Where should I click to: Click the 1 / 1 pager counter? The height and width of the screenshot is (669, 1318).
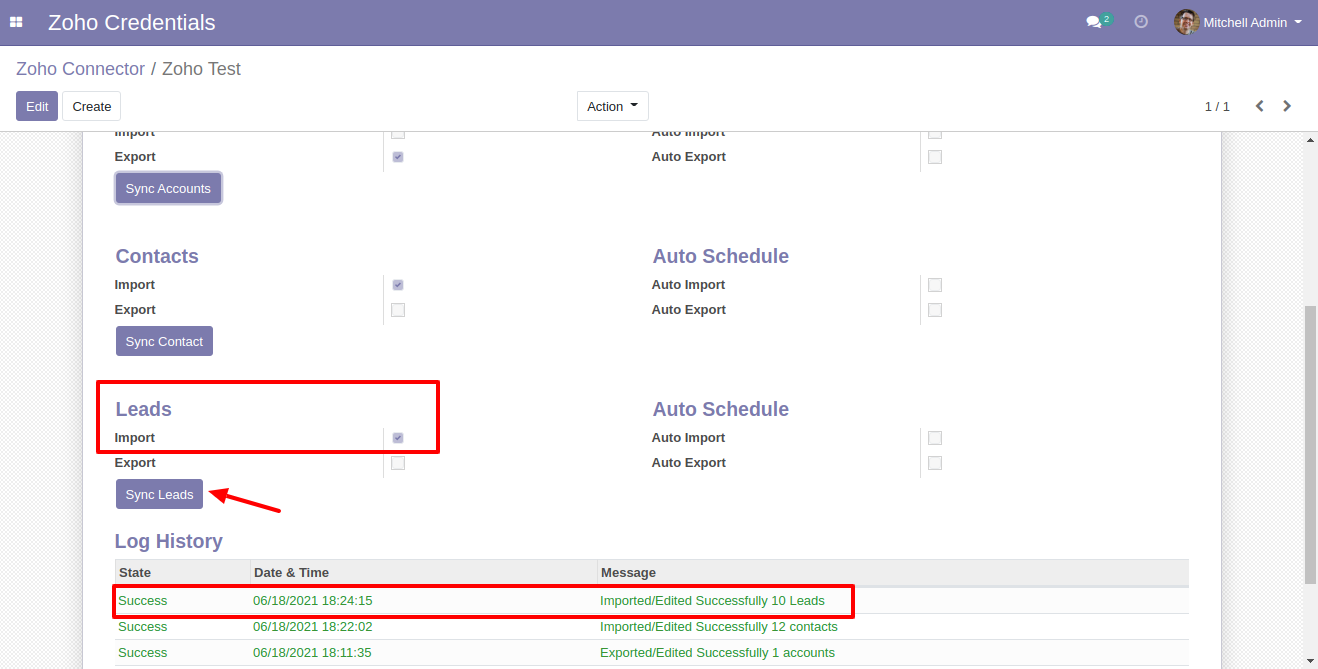click(x=1217, y=106)
